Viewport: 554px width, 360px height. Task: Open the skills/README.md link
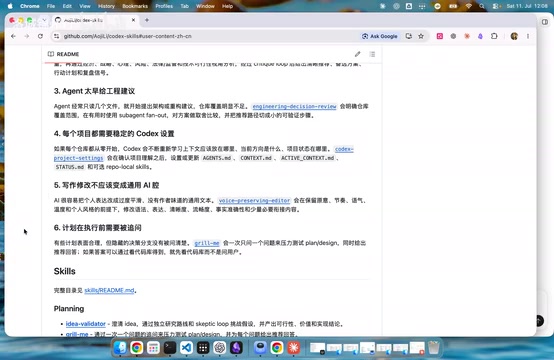click(110, 290)
